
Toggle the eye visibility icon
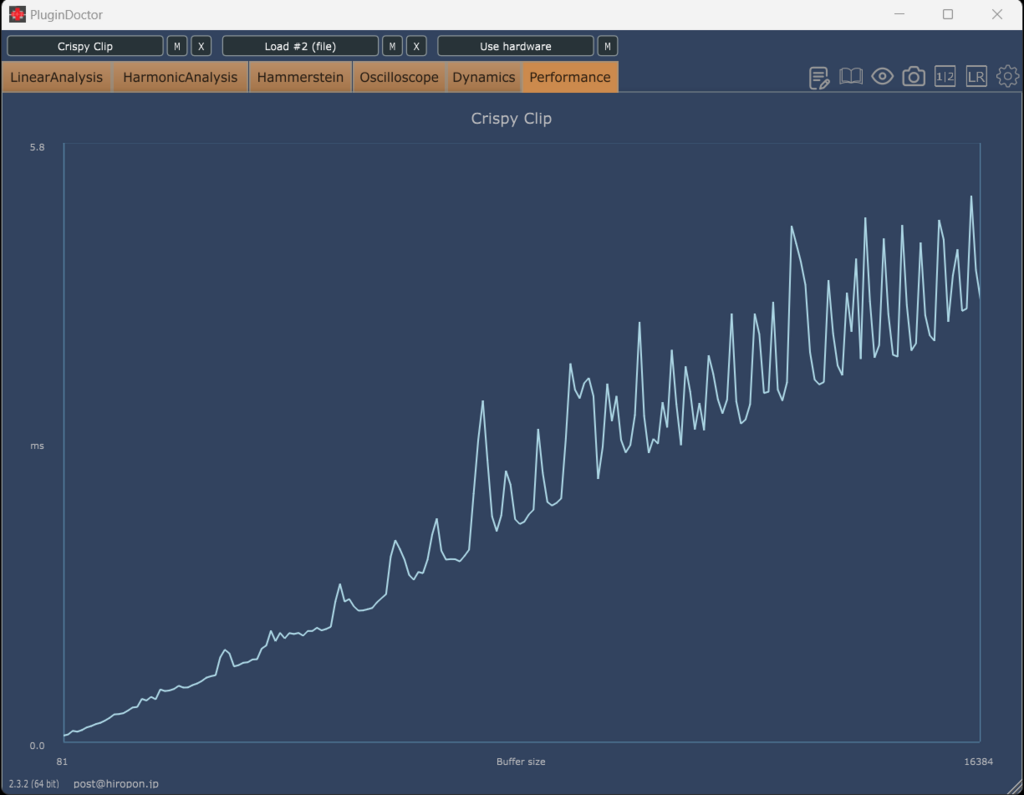click(882, 77)
